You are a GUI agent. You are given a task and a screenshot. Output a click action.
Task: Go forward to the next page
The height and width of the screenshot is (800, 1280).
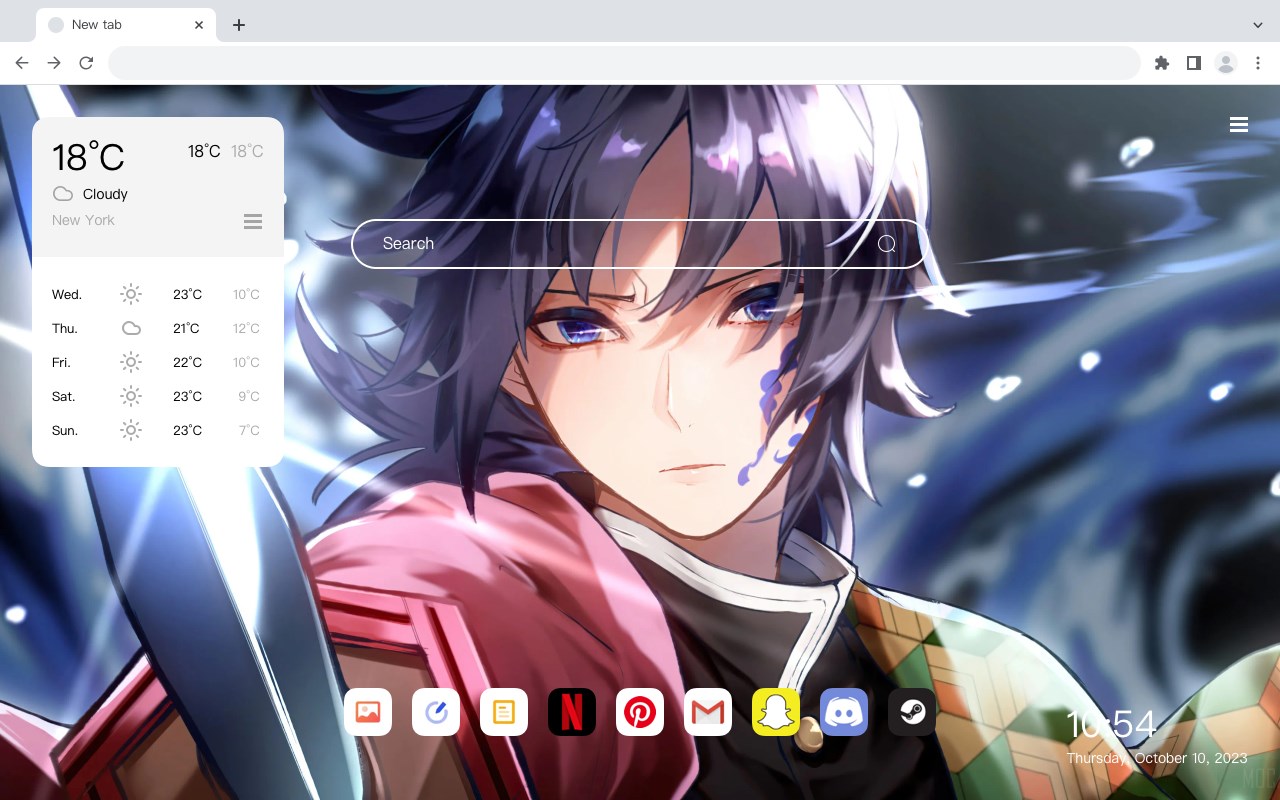point(54,63)
